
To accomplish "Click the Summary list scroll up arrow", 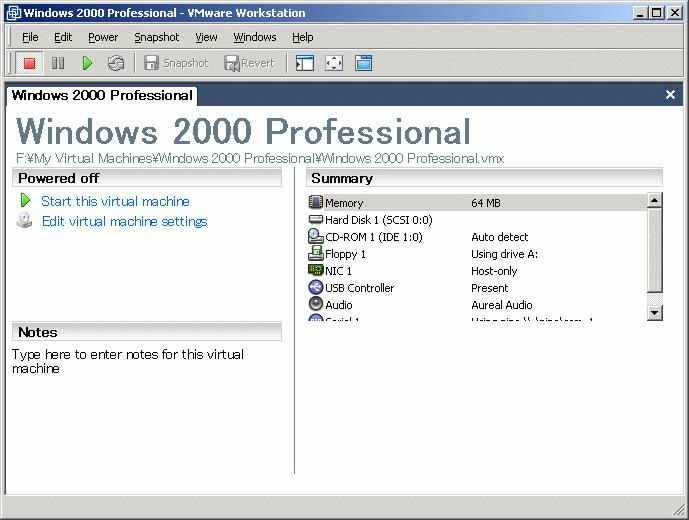I will tap(654, 200).
